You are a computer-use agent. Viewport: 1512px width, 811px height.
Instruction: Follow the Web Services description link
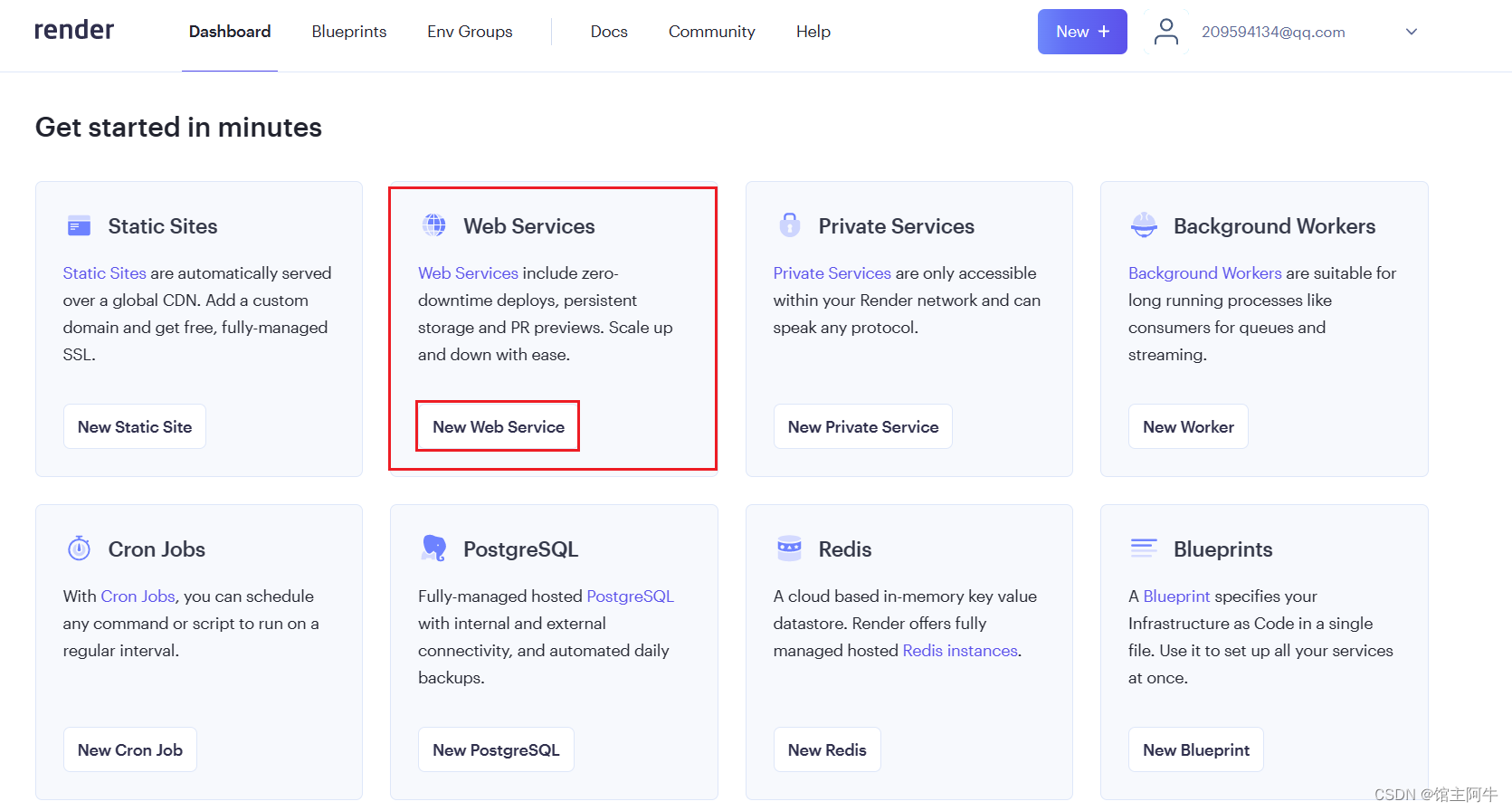tap(468, 272)
